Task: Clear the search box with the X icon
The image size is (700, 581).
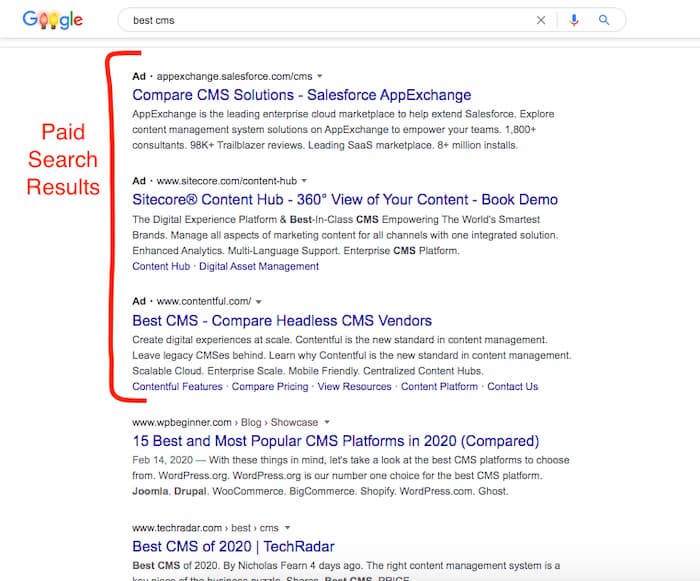Action: 541,20
